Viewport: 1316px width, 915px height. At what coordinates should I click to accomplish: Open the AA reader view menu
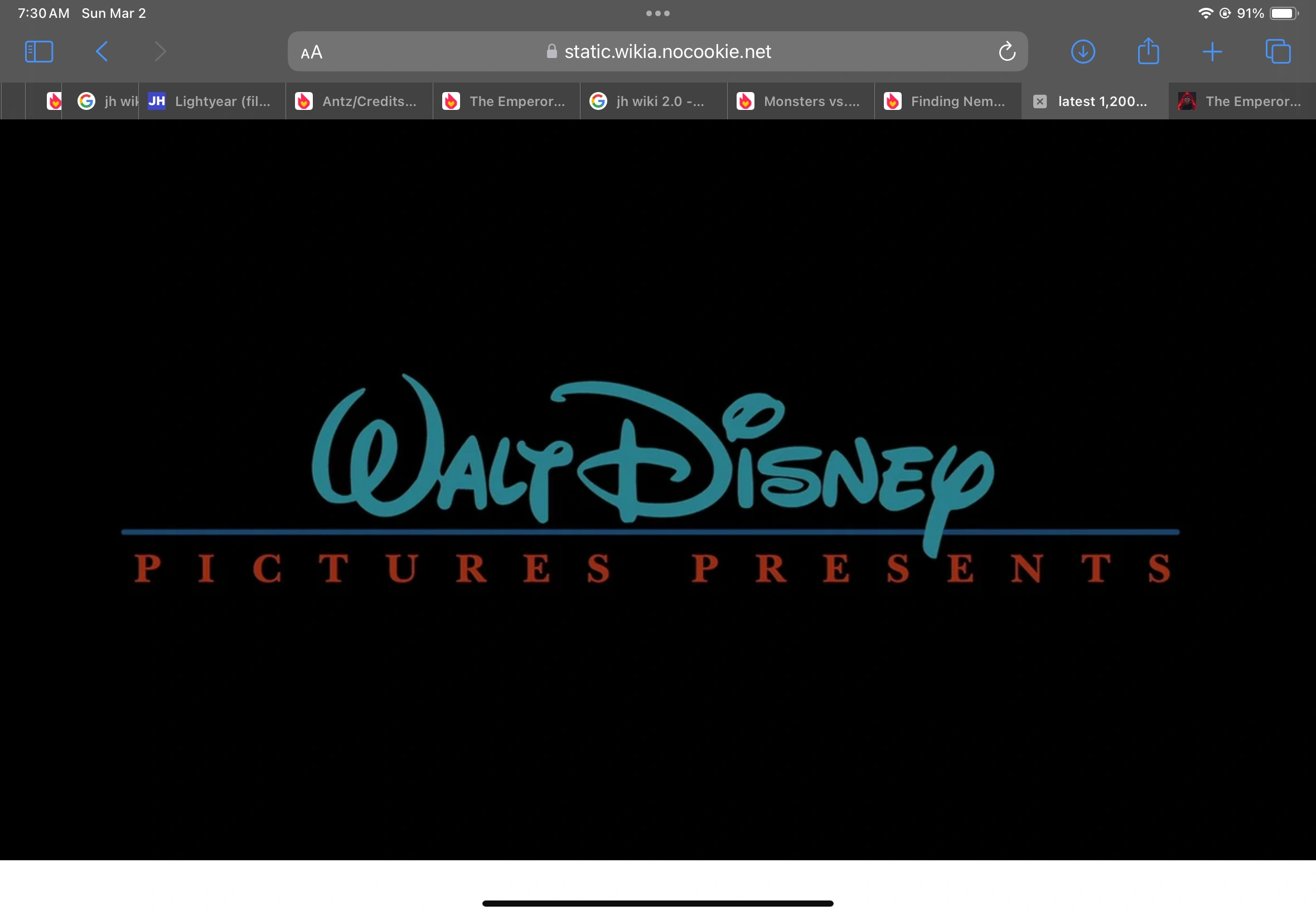312,53
